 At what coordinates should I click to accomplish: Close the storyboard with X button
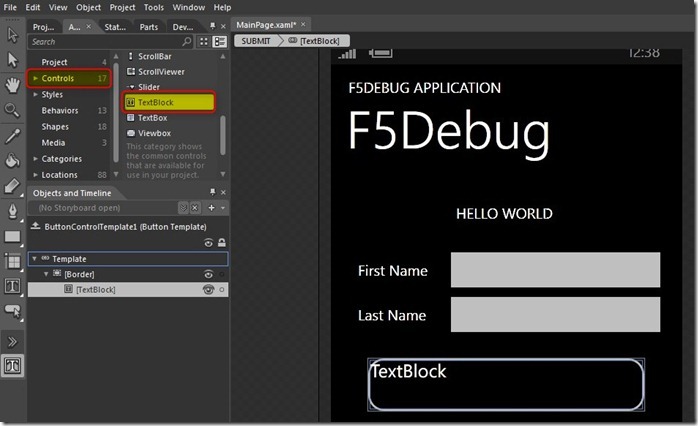tap(195, 208)
